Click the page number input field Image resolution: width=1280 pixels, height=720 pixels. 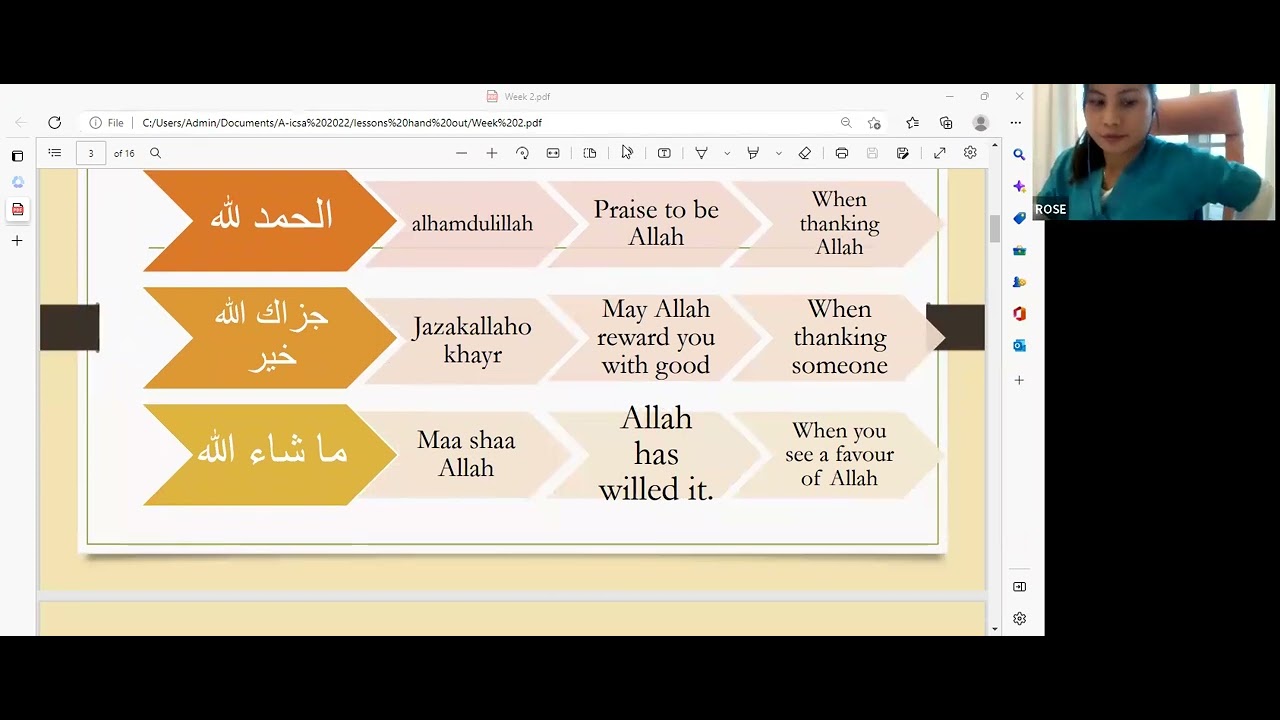pos(91,153)
